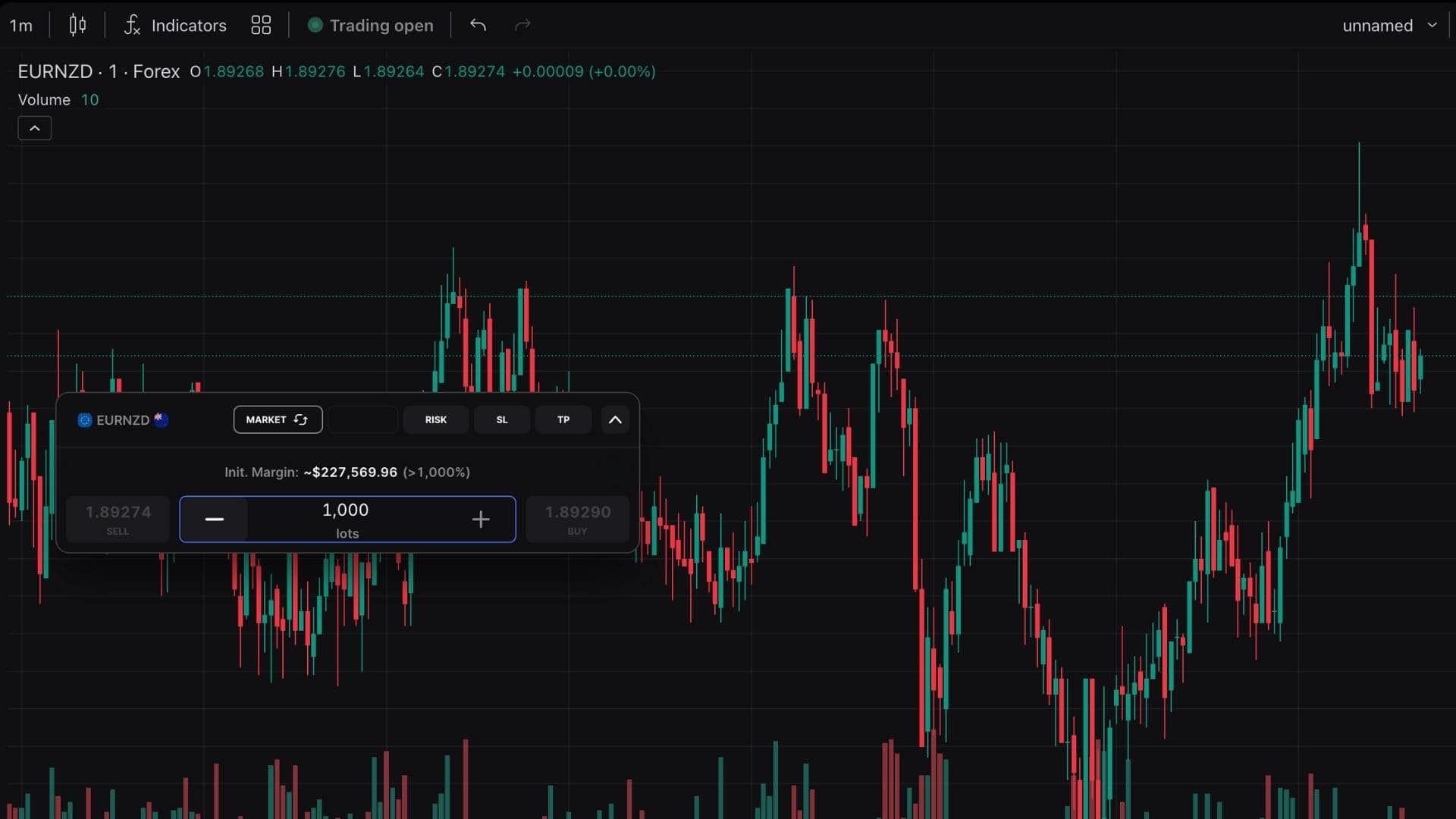Increase the lot size with plus button
Viewport: 1456px width, 819px height.
tap(481, 519)
